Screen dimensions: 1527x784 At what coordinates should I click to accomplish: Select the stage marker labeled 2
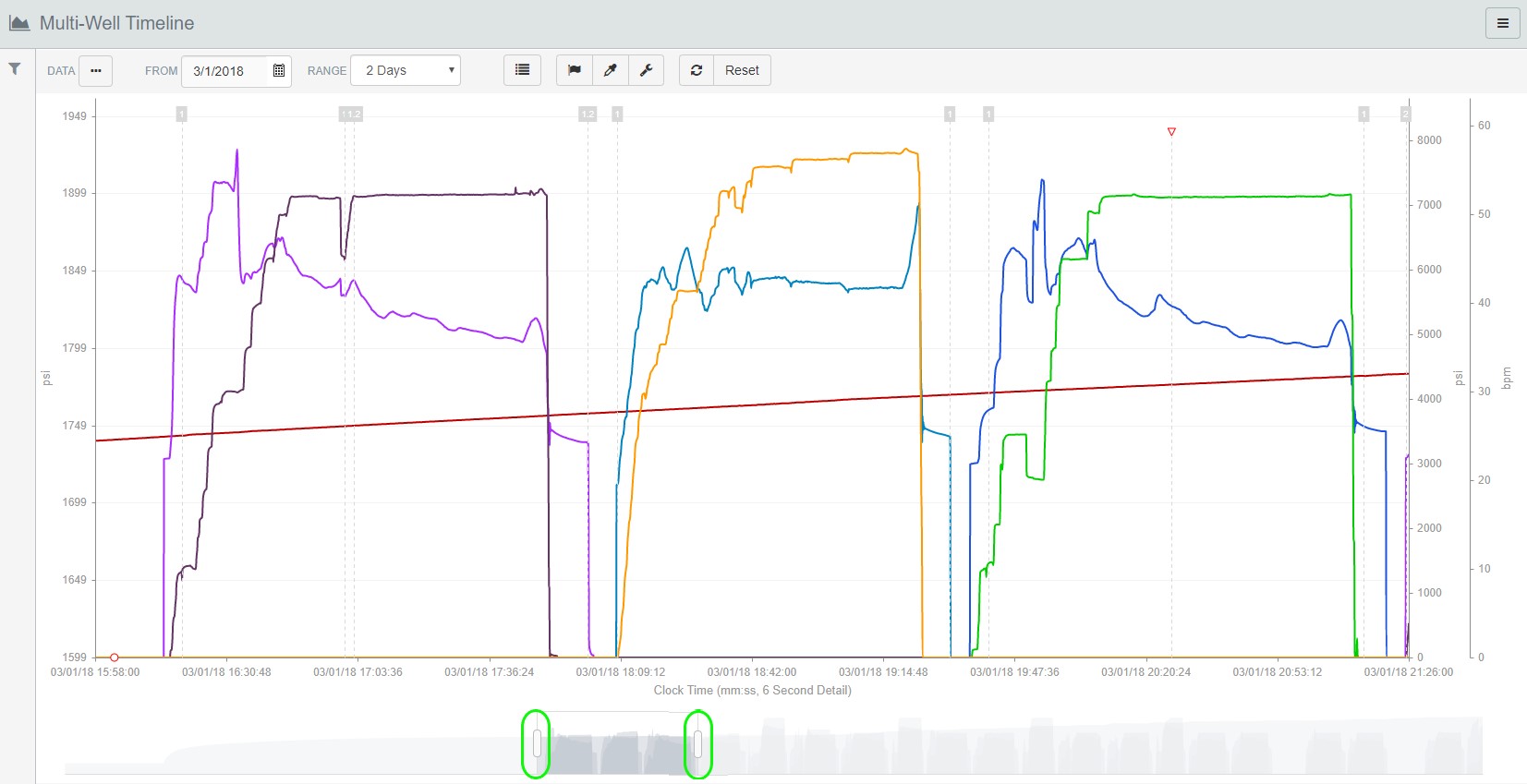pyautogui.click(x=1405, y=115)
